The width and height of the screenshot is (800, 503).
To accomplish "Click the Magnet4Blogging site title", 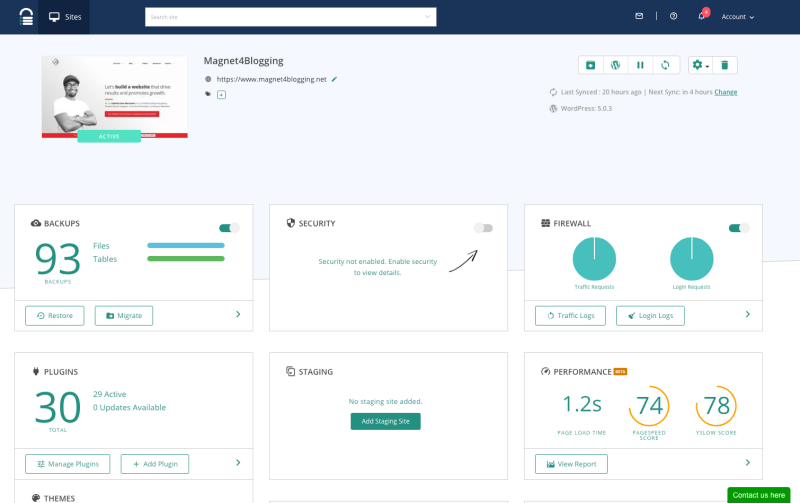I will coord(243,61).
